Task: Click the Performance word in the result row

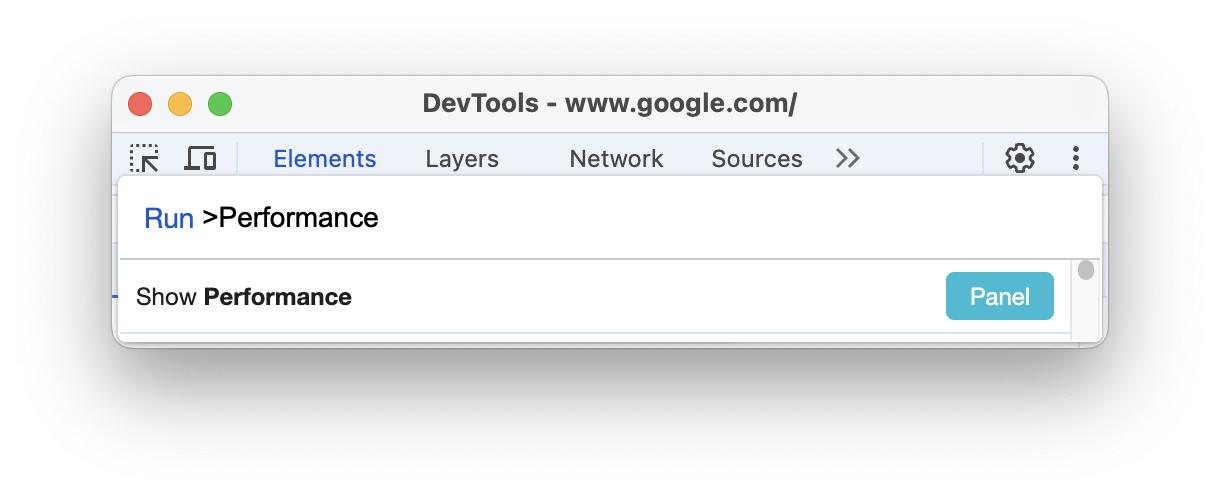Action: pos(278,297)
